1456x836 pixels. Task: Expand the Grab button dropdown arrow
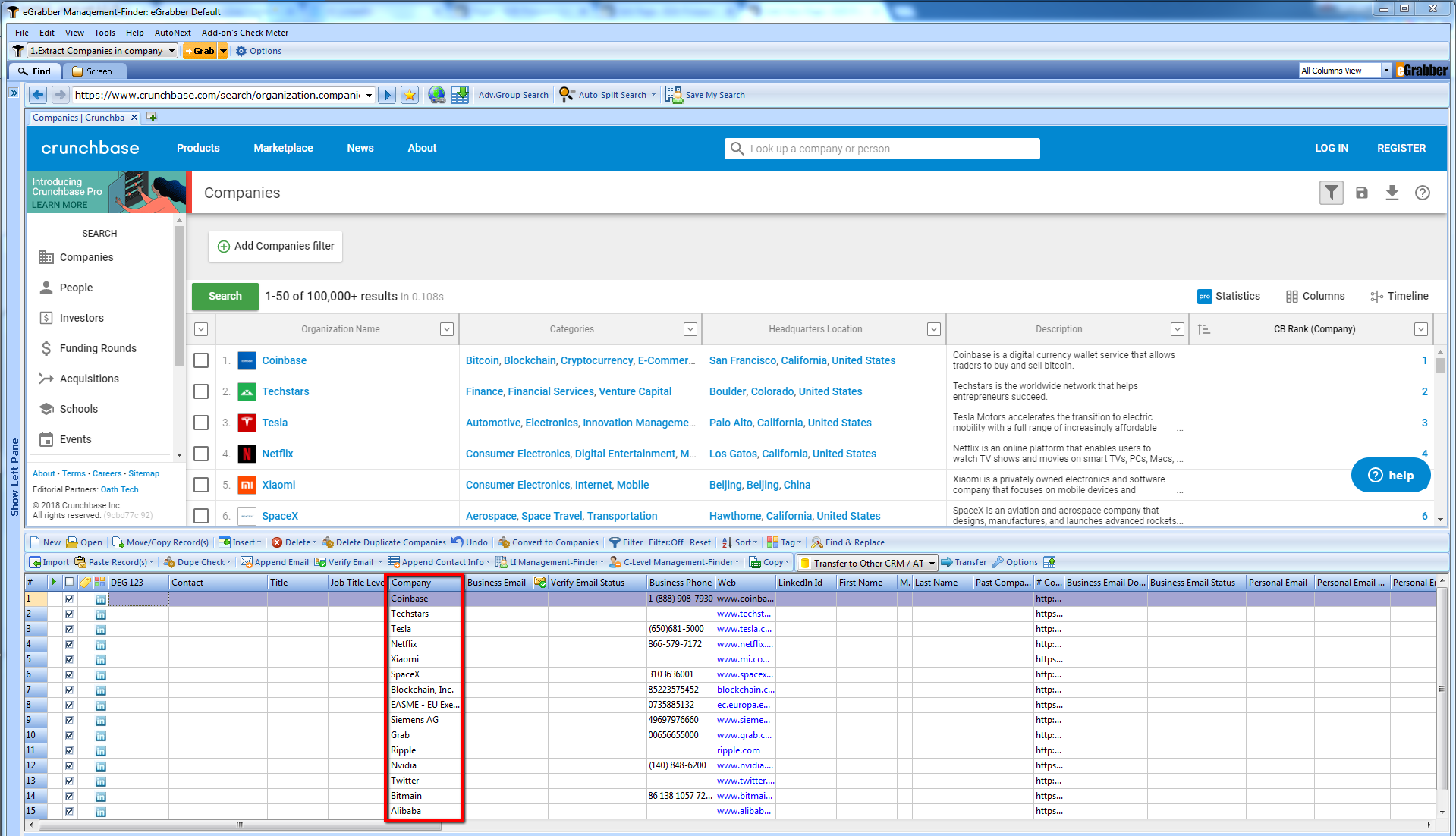pyautogui.click(x=223, y=51)
